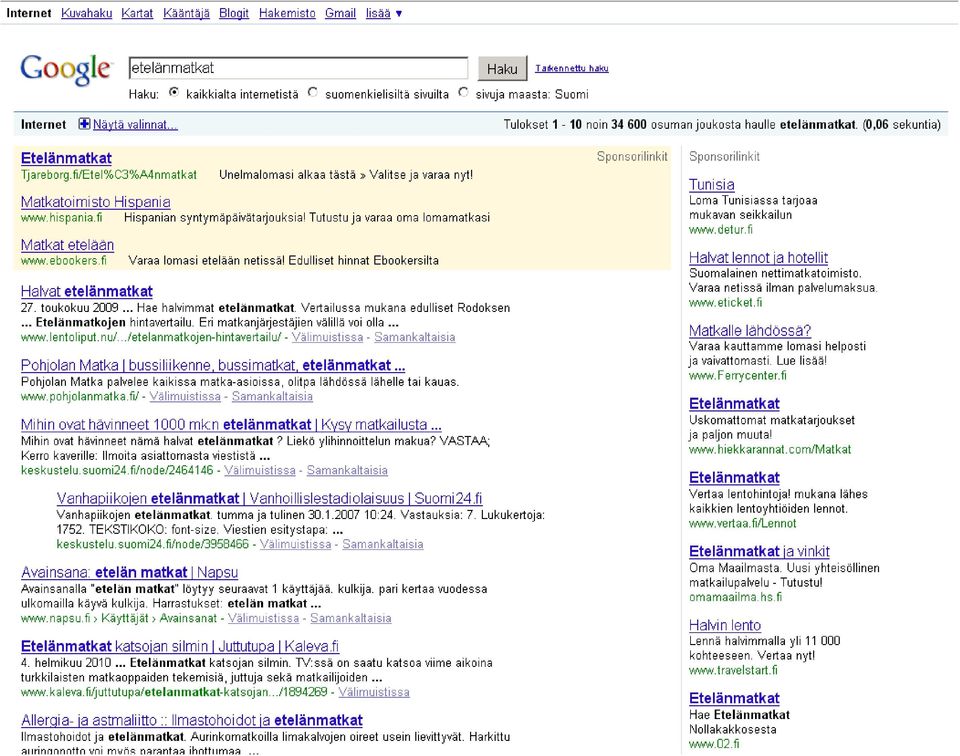
Task: Open Kuvahaku in top navigation
Action: [86, 13]
